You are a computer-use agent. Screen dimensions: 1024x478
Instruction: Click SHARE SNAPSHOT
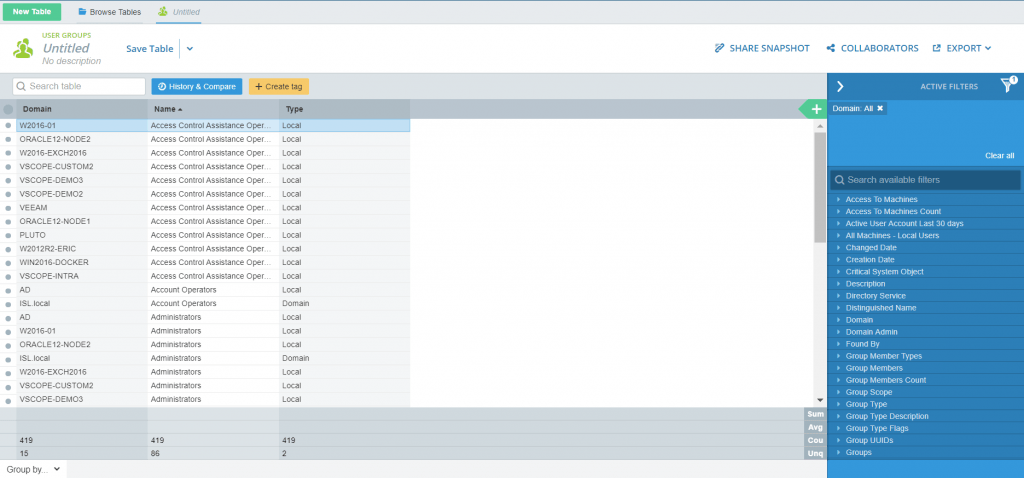(762, 48)
